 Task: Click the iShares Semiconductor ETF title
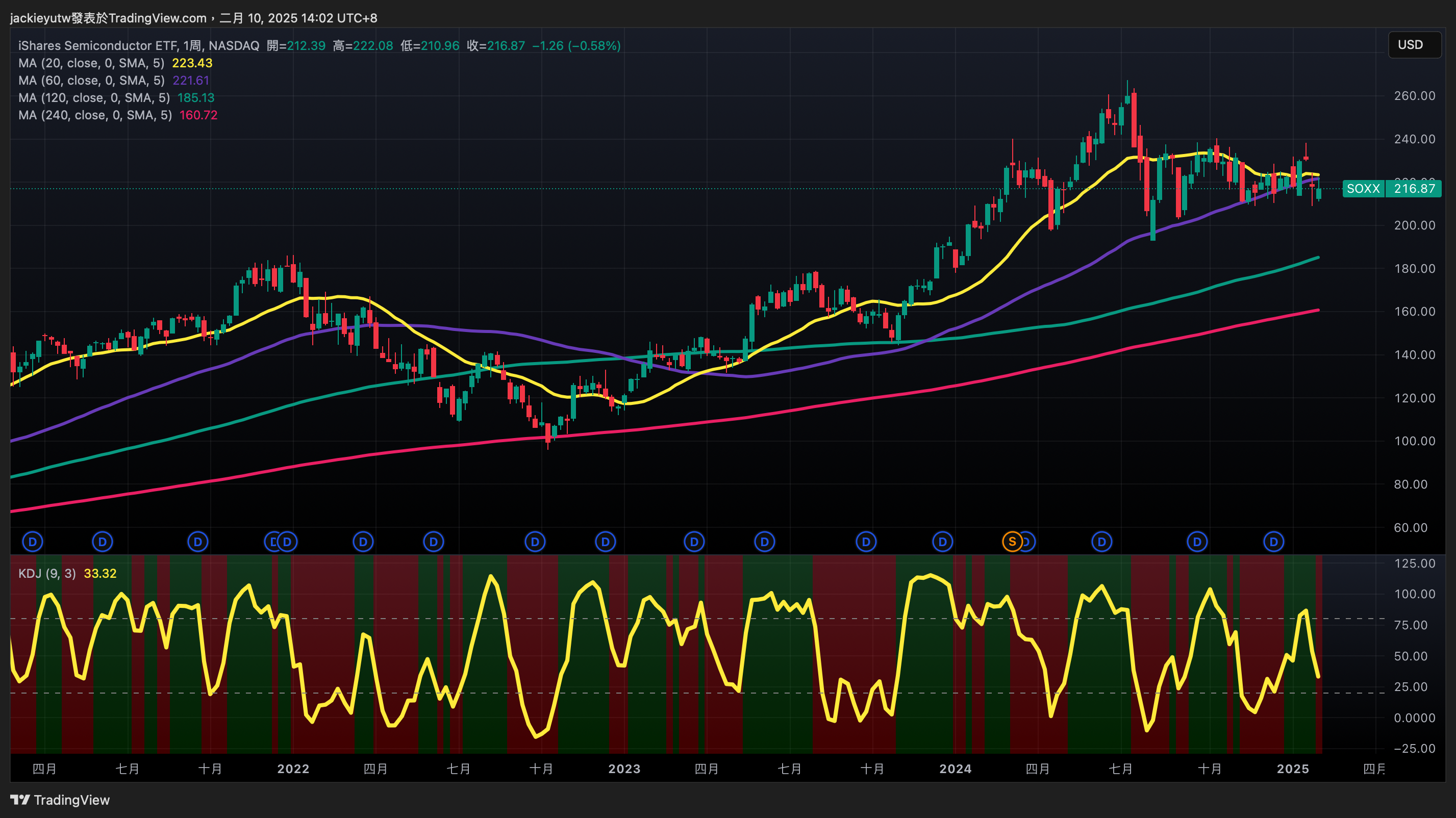point(97,46)
